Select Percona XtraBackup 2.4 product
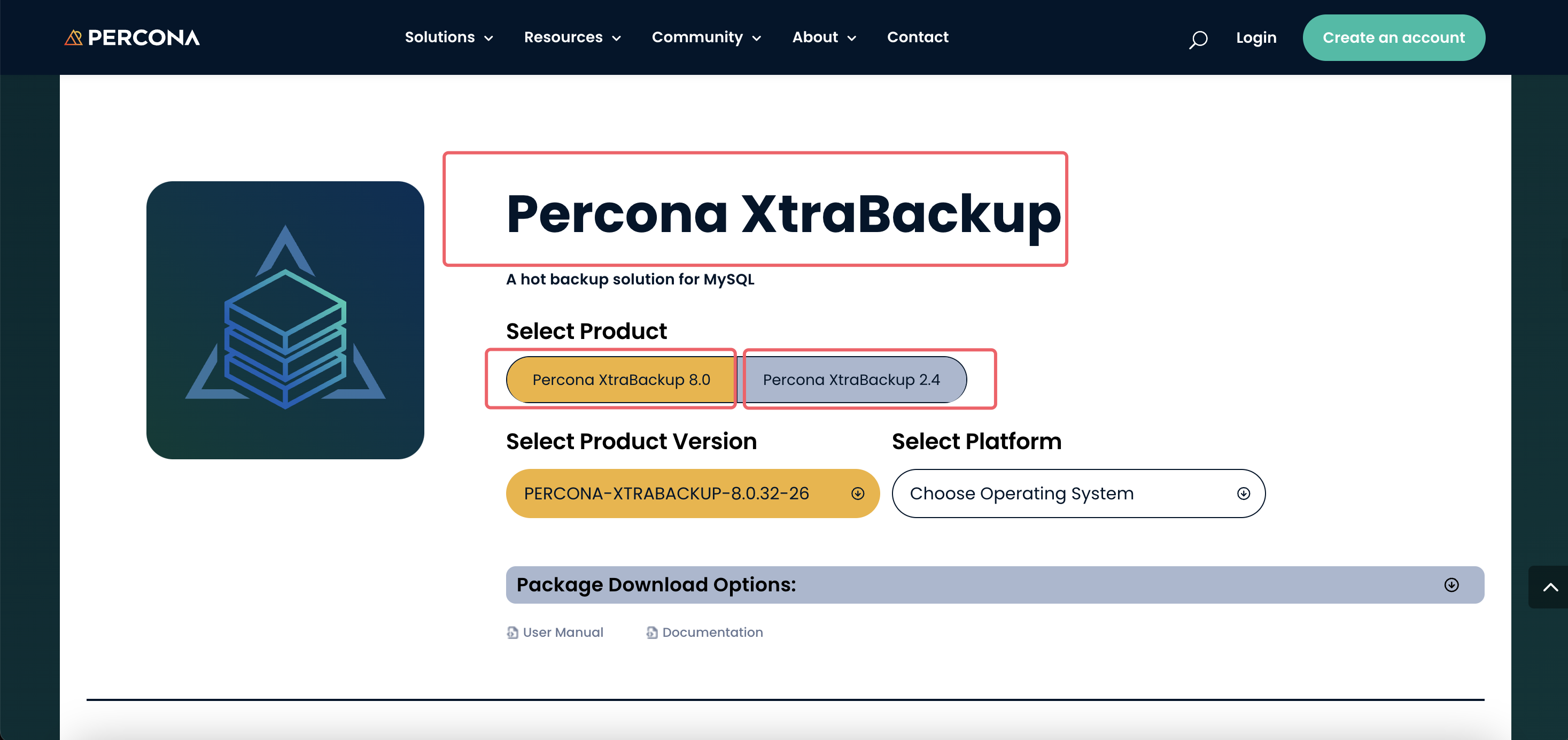Screen dimensions: 1568x740 coord(851,380)
